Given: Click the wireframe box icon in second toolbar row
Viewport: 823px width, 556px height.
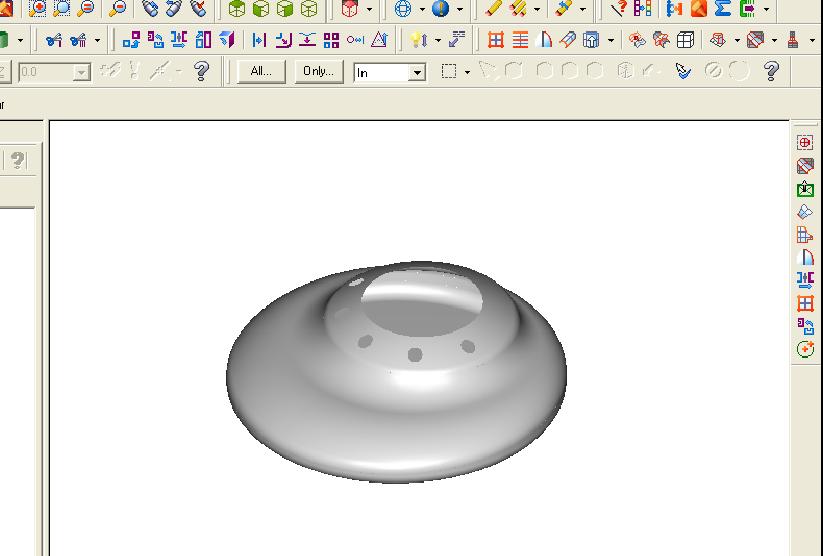Looking at the screenshot, I should point(685,40).
